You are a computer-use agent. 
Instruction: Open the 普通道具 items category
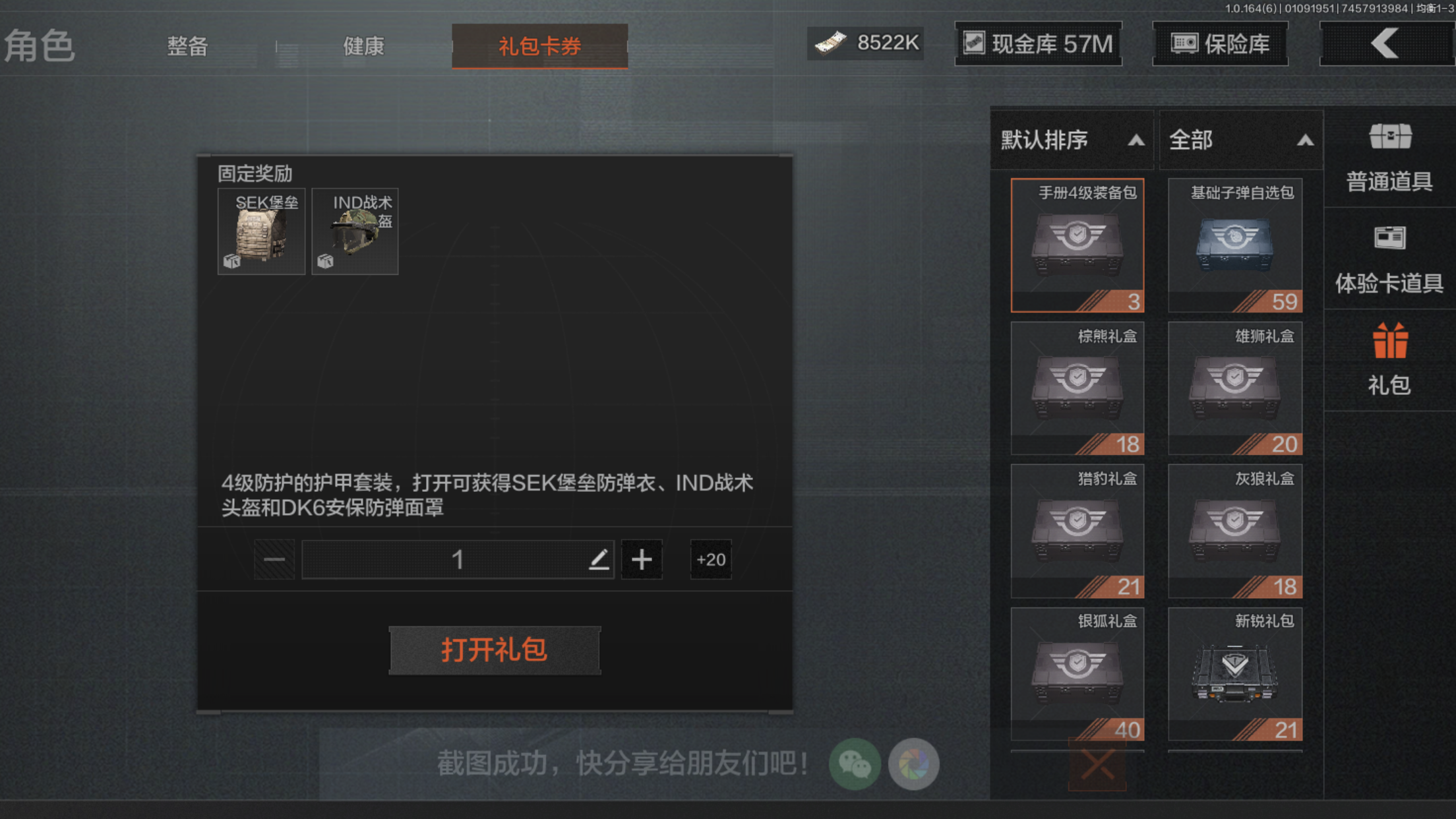[1389, 158]
